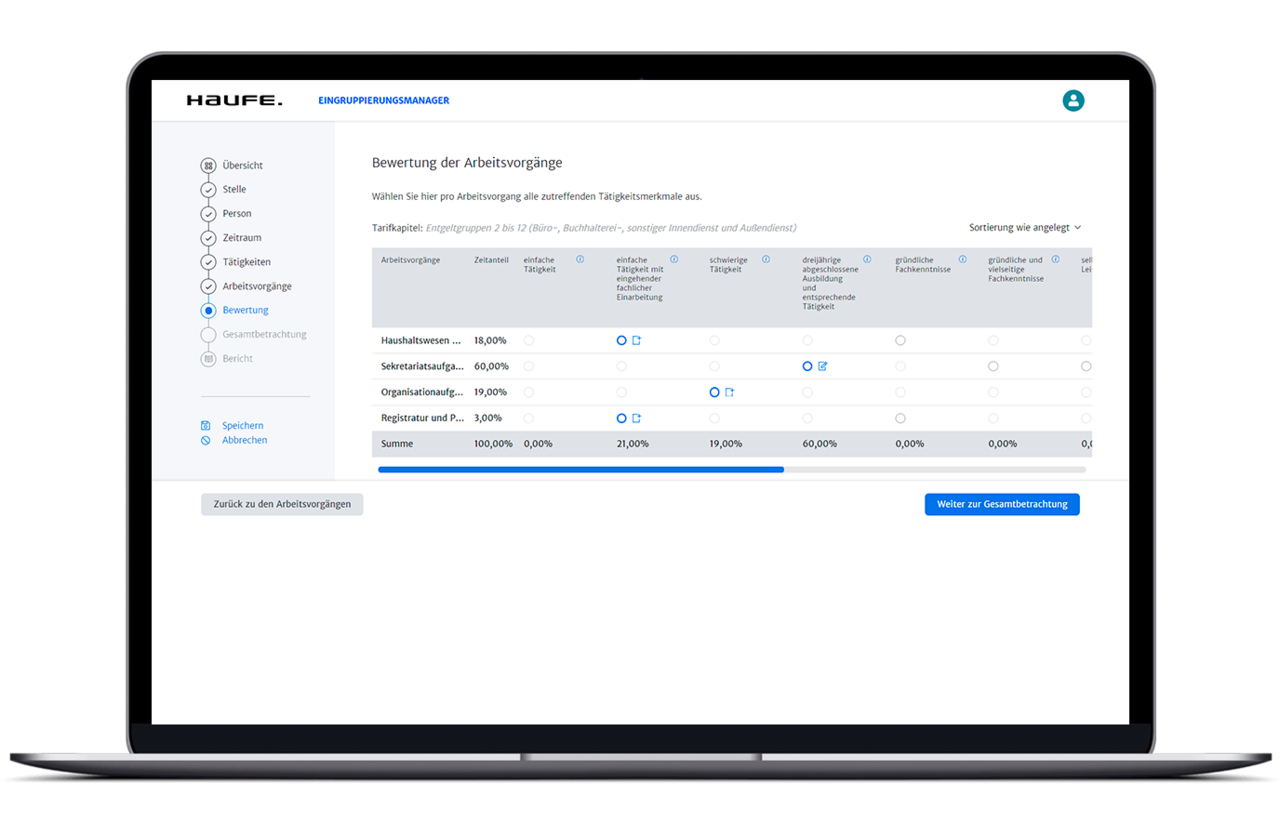The height and width of the screenshot is (837, 1280).
Task: Select 'gründliche und vielseitige Fachkenntnisse' for Sekretariatsaufgaben
Action: [x=993, y=367]
